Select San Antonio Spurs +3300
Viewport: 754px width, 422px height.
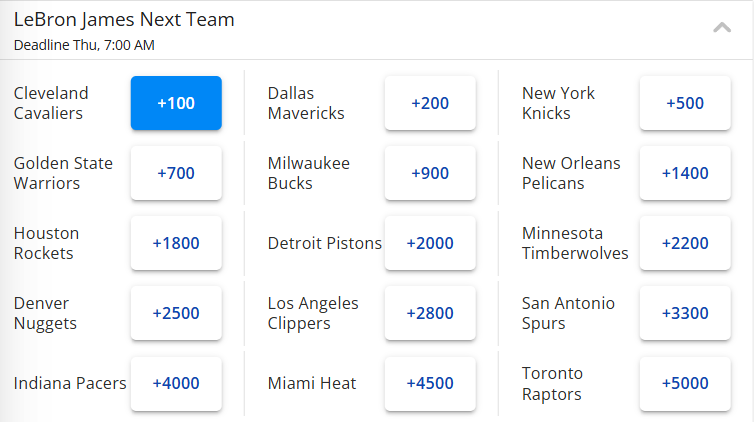[x=685, y=313]
